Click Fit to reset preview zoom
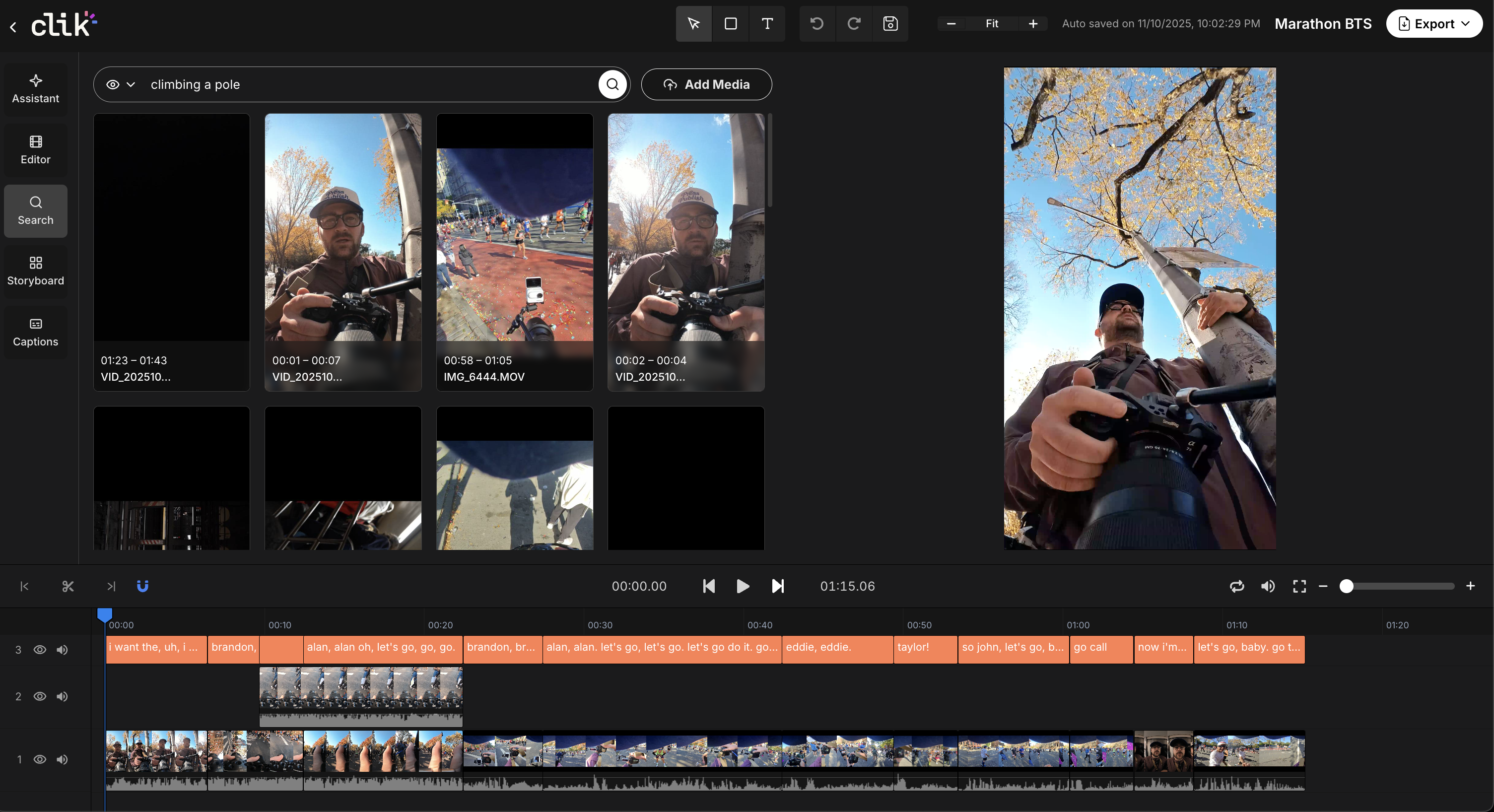The image size is (1494, 812). coord(992,24)
